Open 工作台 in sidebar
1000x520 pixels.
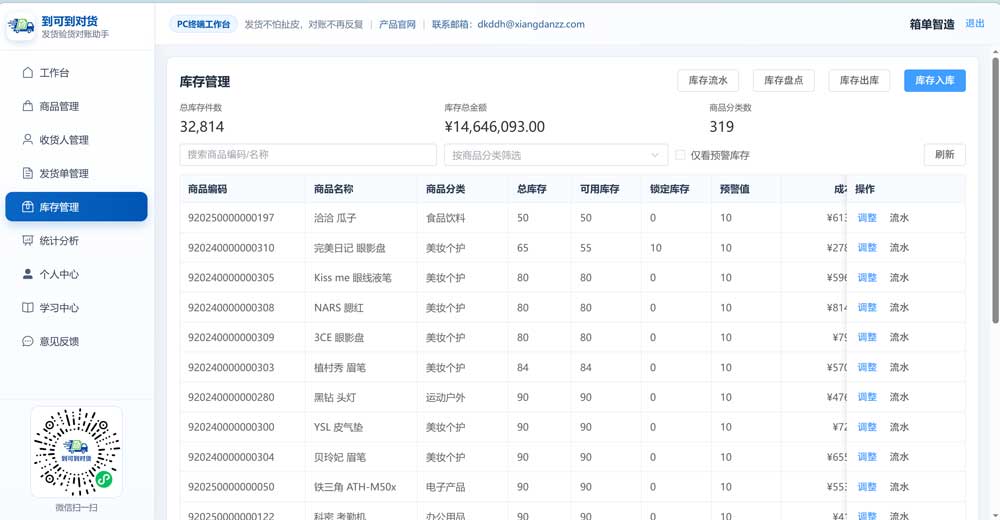[77, 73]
